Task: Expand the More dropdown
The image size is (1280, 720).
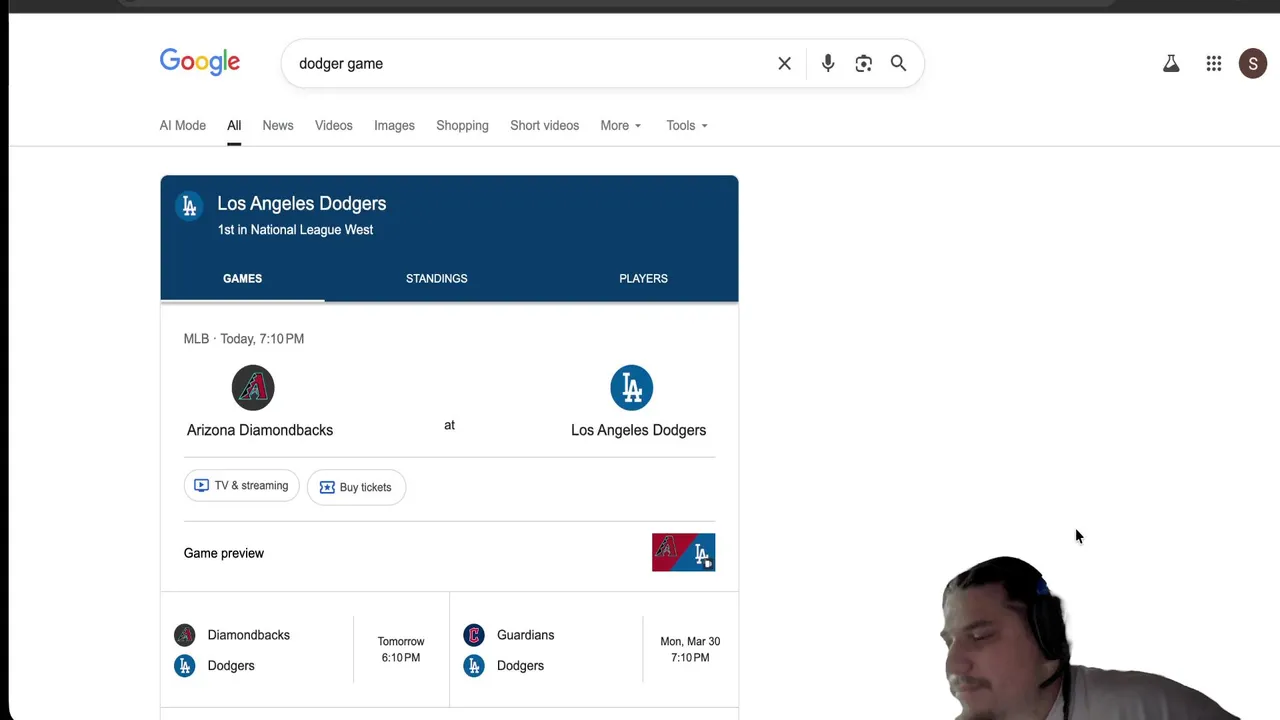Action: pos(621,126)
